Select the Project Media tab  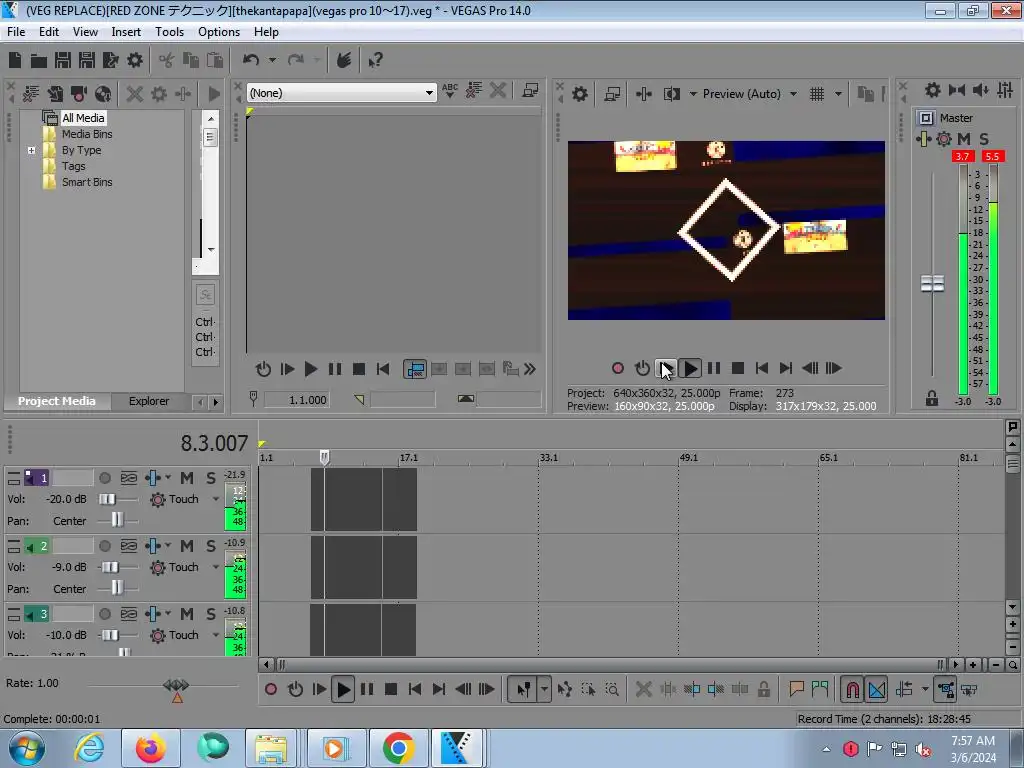coord(57,401)
